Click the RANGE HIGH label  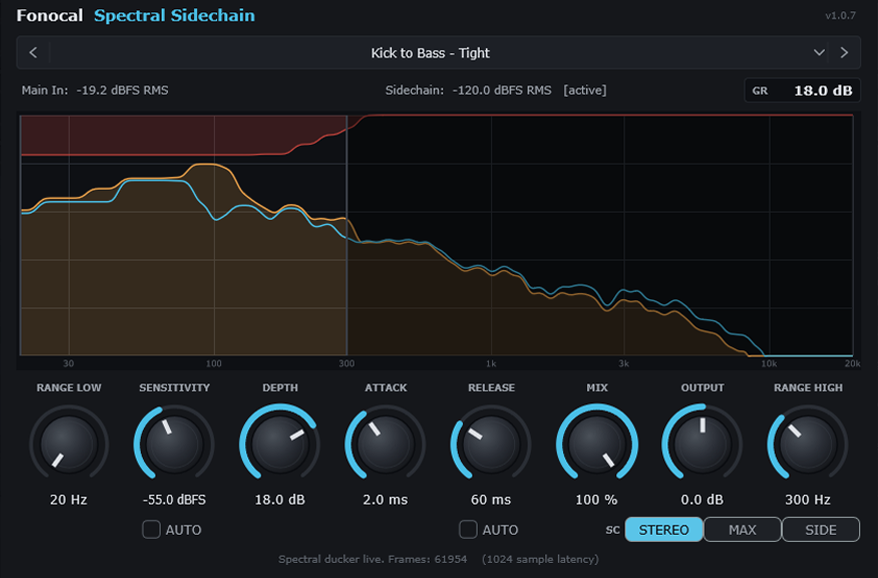coord(808,388)
